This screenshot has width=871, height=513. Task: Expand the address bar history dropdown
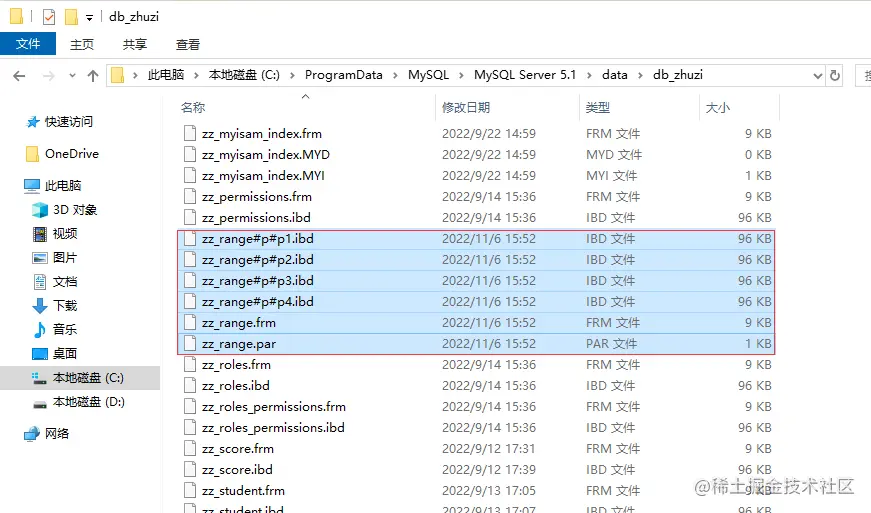click(x=818, y=76)
